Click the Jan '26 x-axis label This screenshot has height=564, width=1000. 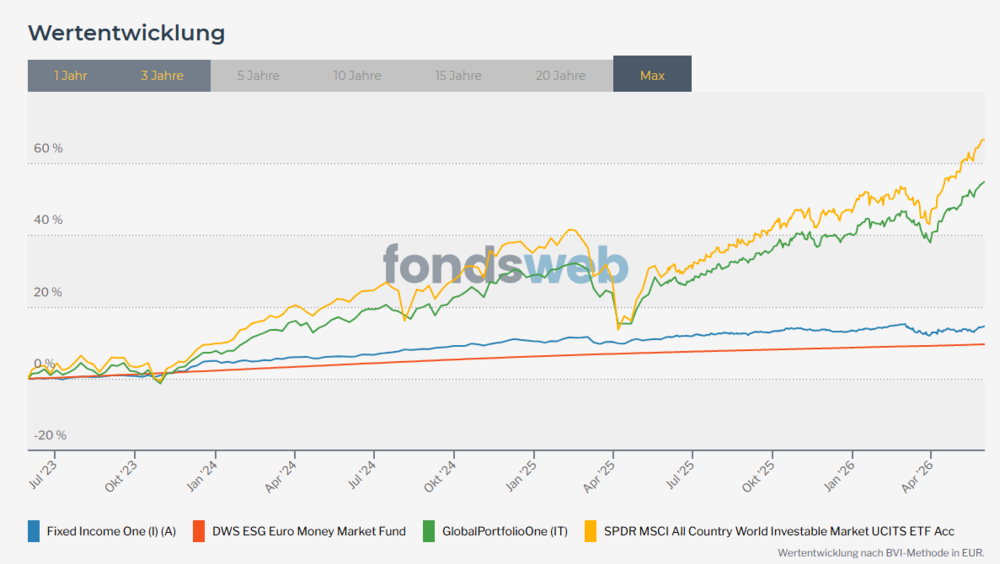click(x=839, y=476)
